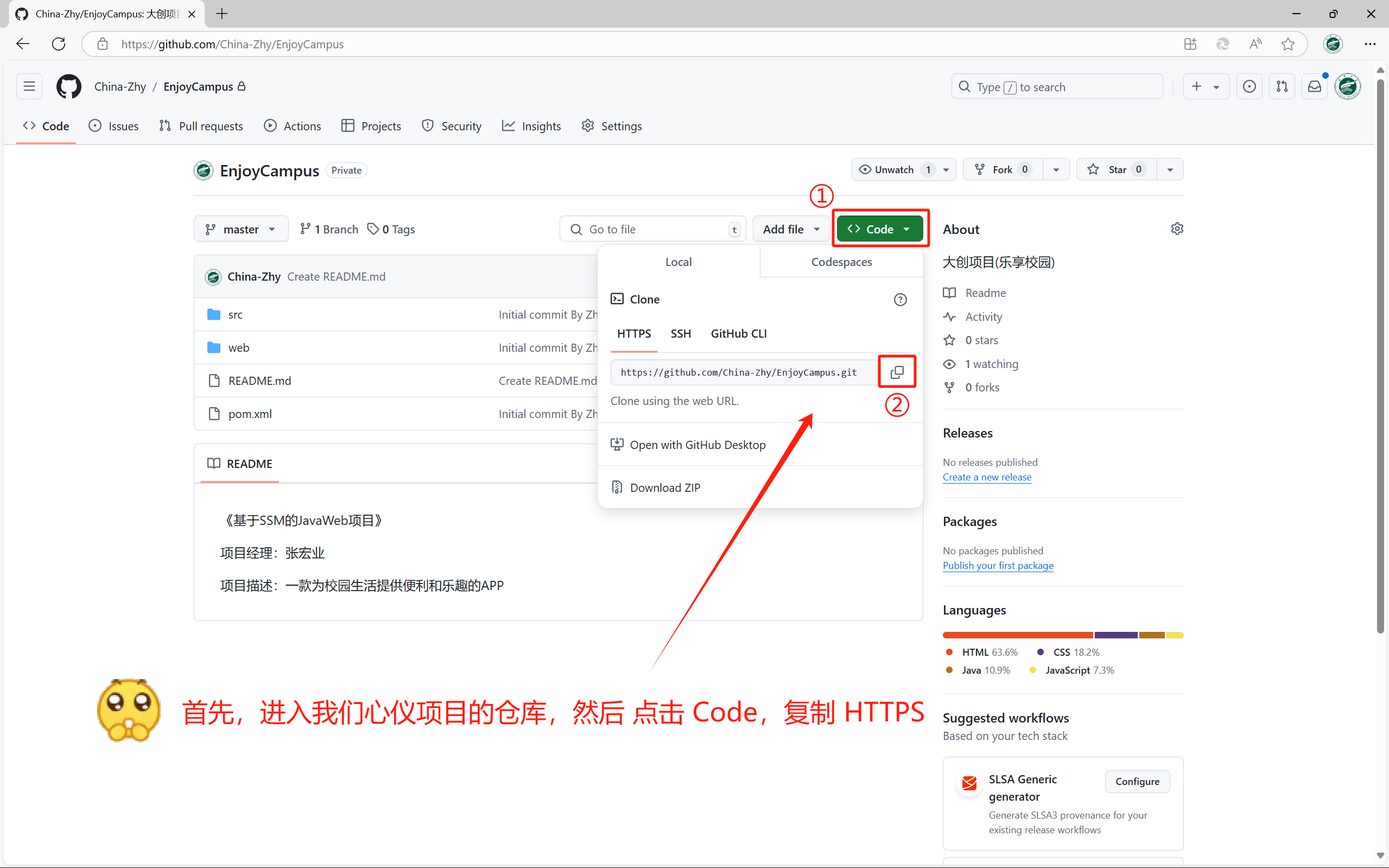
Task: Open the master branch selector
Action: (x=241, y=229)
